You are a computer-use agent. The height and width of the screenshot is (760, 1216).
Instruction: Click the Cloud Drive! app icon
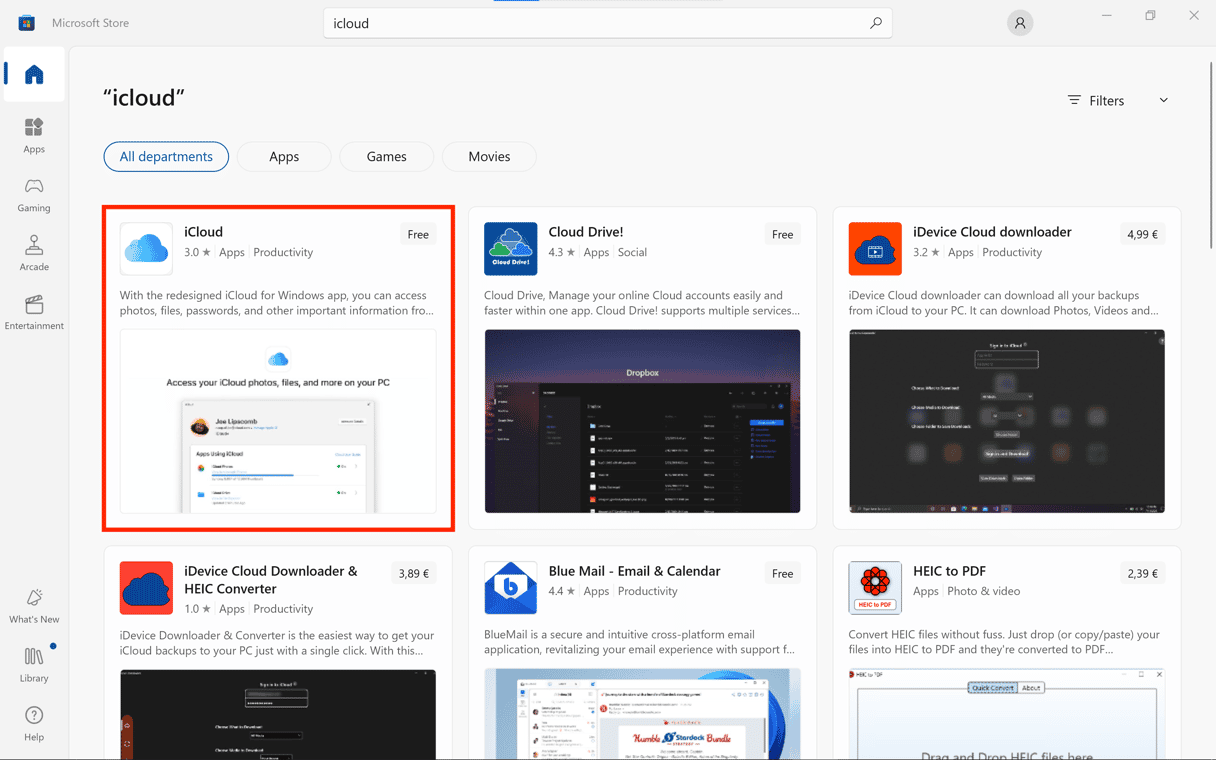click(510, 248)
